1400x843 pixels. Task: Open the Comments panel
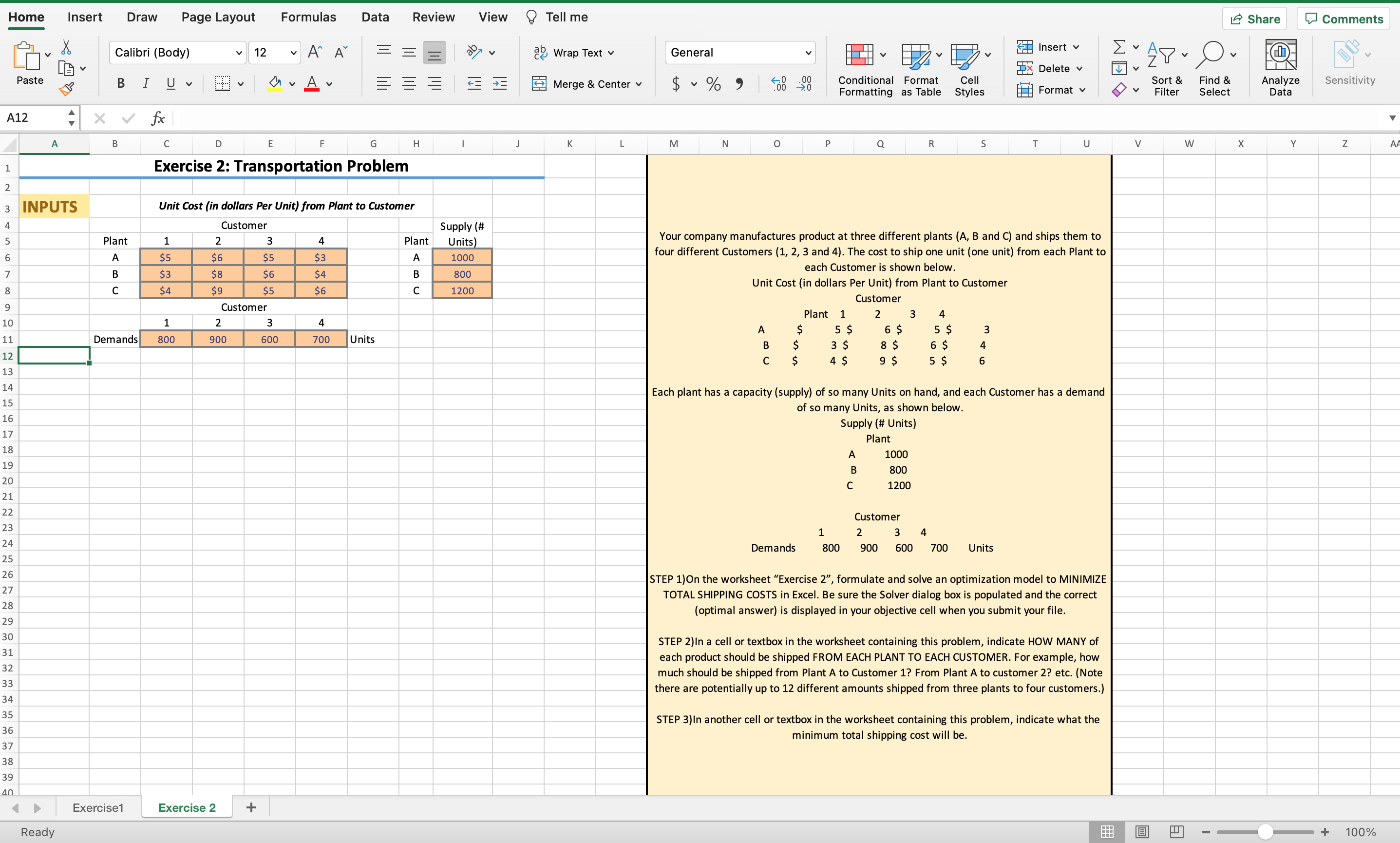[1343, 18]
